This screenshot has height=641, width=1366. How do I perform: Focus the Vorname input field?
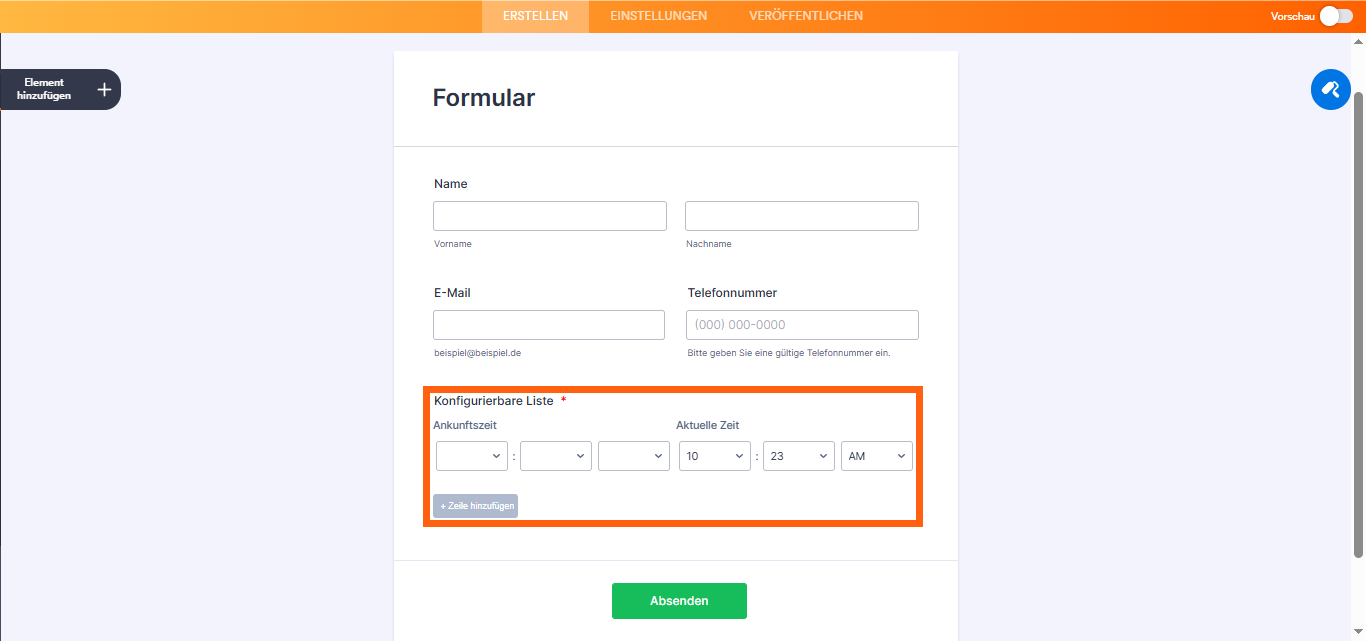[x=550, y=216]
